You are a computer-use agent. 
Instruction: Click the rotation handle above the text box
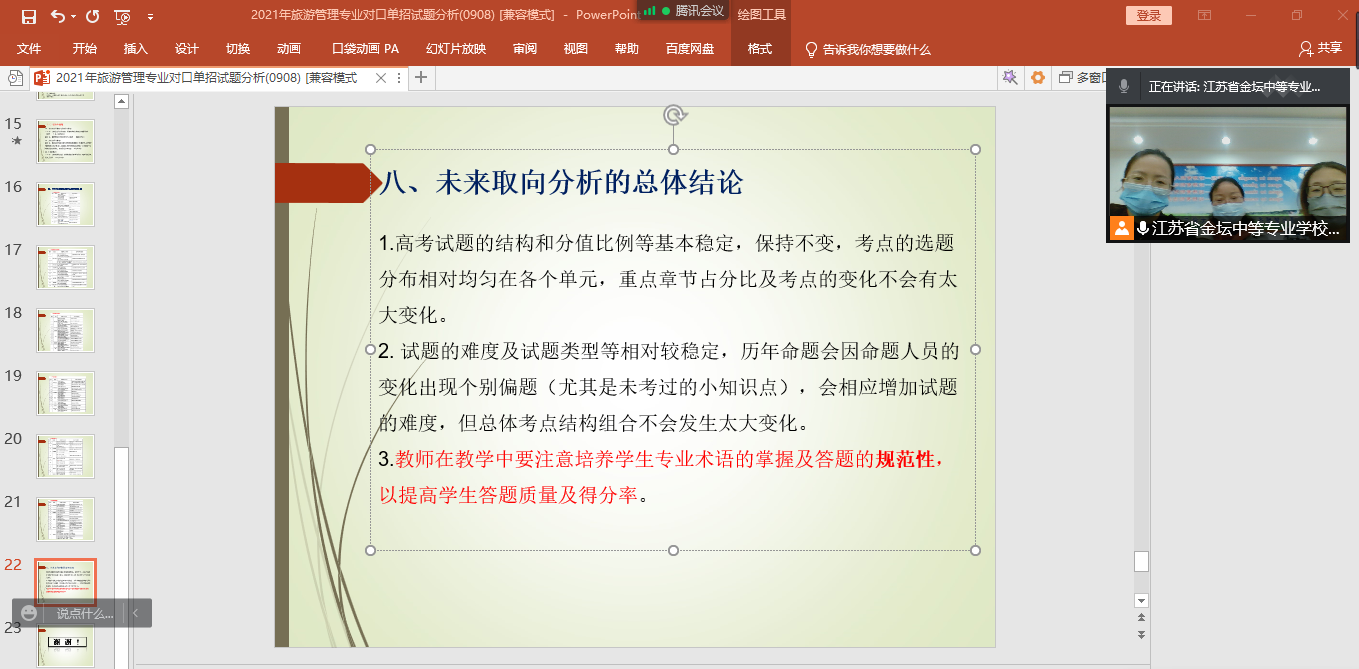(673, 115)
